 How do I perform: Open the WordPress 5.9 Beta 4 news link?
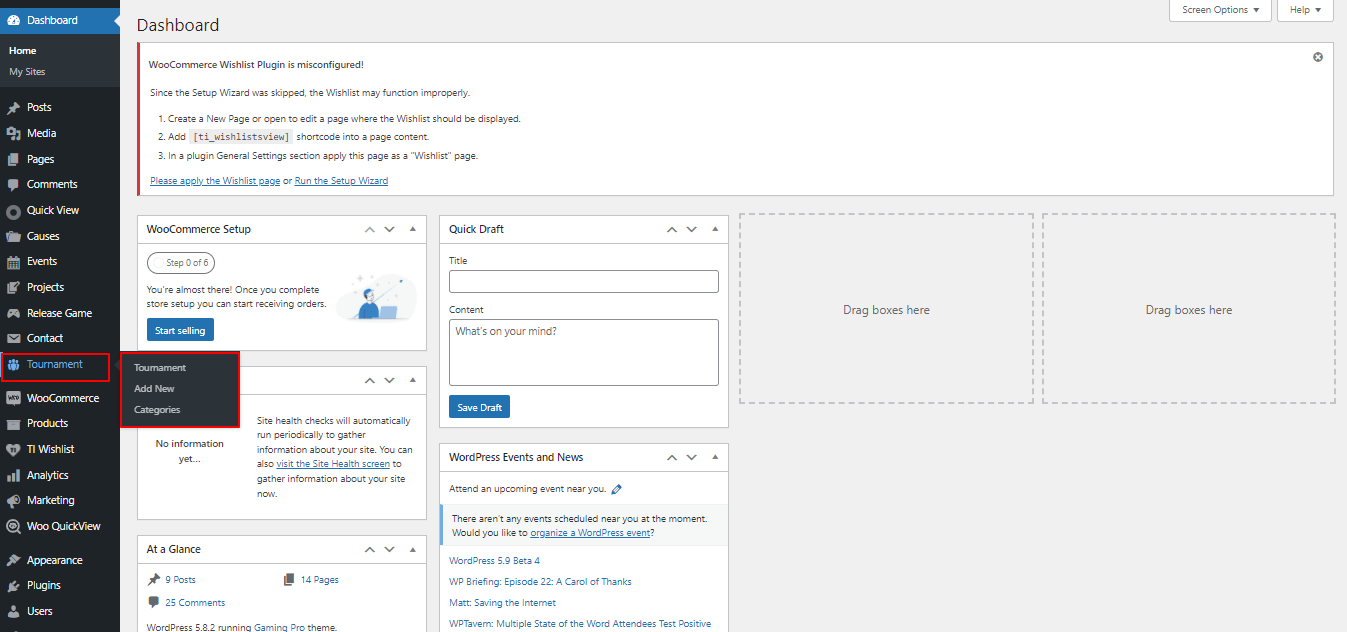click(494, 561)
